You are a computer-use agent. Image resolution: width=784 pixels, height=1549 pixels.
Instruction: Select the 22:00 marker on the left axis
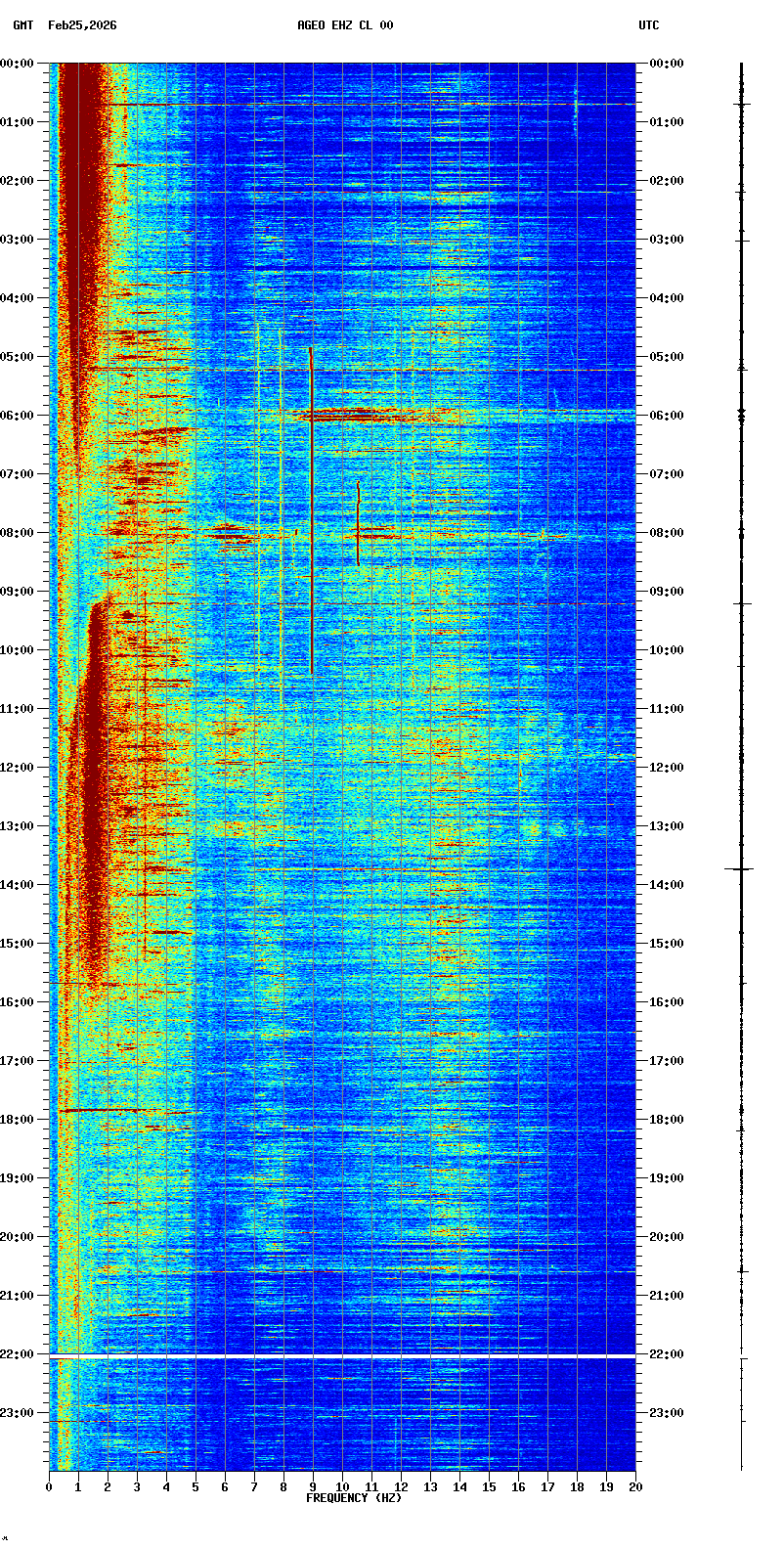coord(18,1354)
